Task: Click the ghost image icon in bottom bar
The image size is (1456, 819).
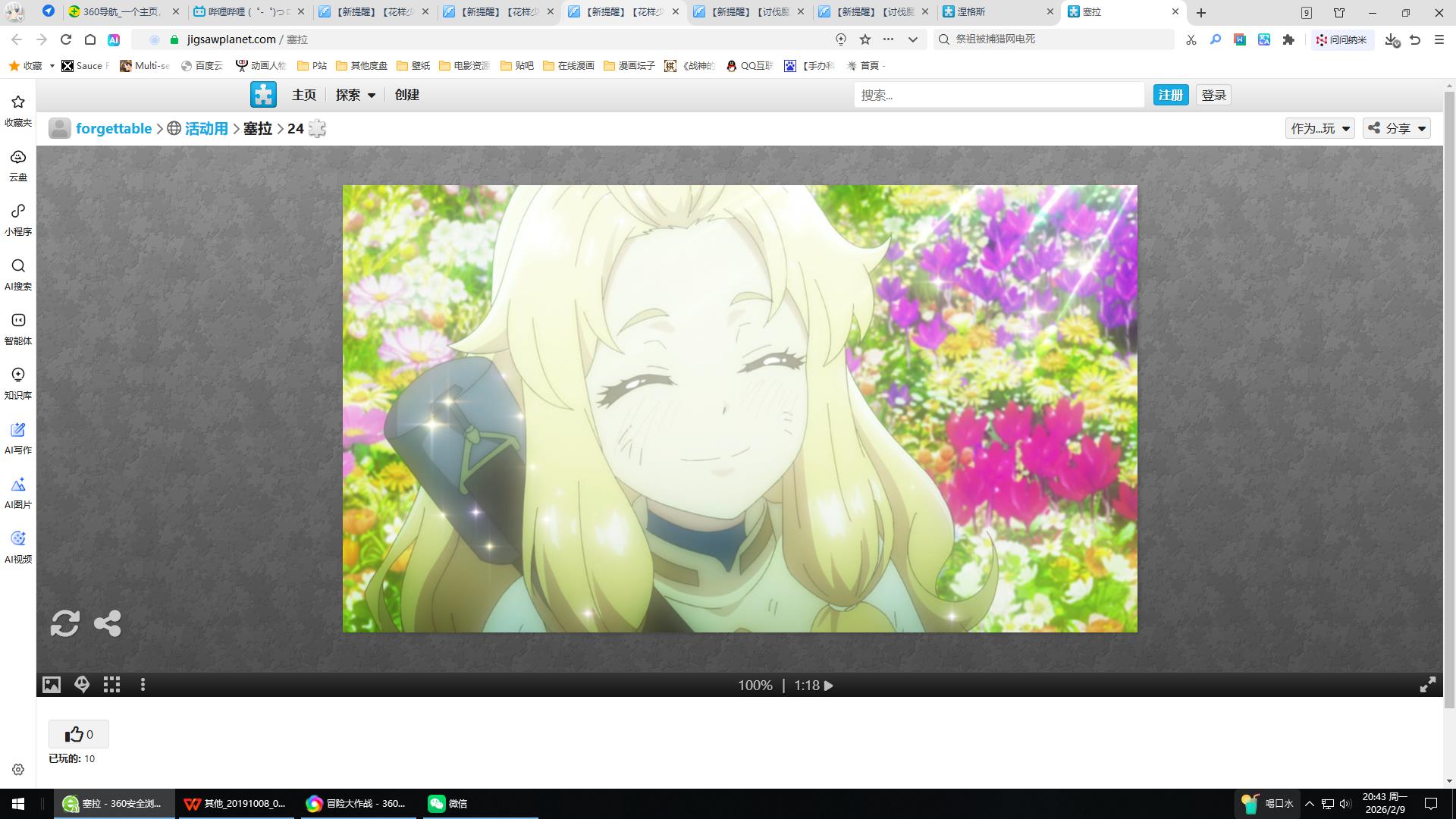Action: coord(82,685)
